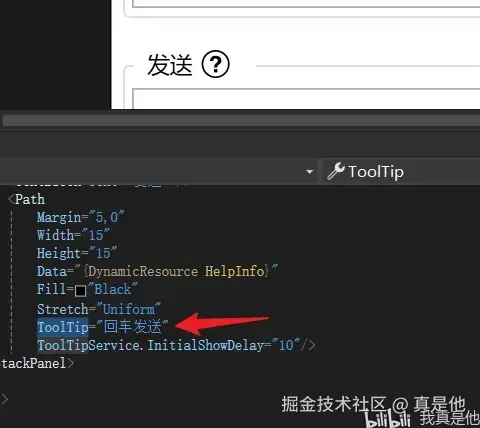Click the horizontal scrollbar below the designer
Image resolution: width=480 pixels, height=428 pixels.
point(241,120)
